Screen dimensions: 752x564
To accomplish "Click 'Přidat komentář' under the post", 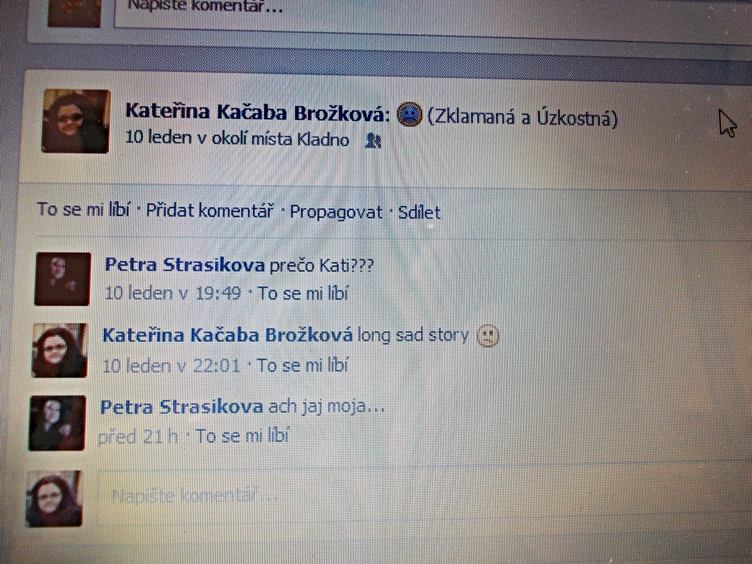I will [x=210, y=211].
